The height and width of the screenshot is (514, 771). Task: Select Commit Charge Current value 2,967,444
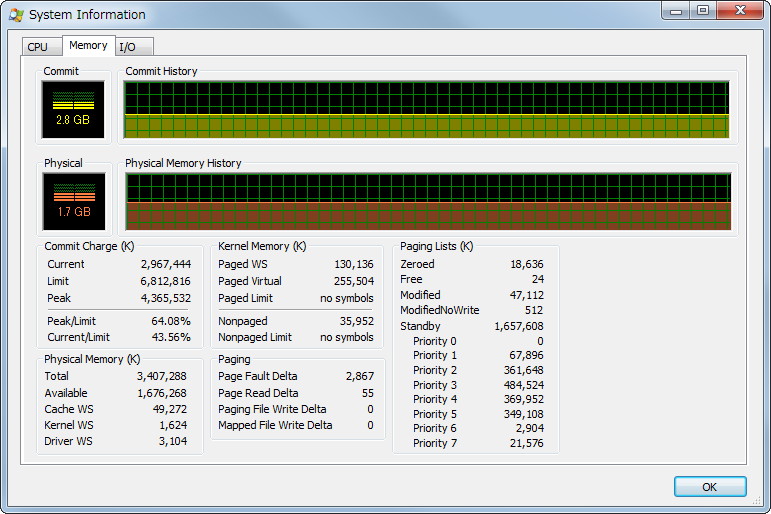click(166, 264)
